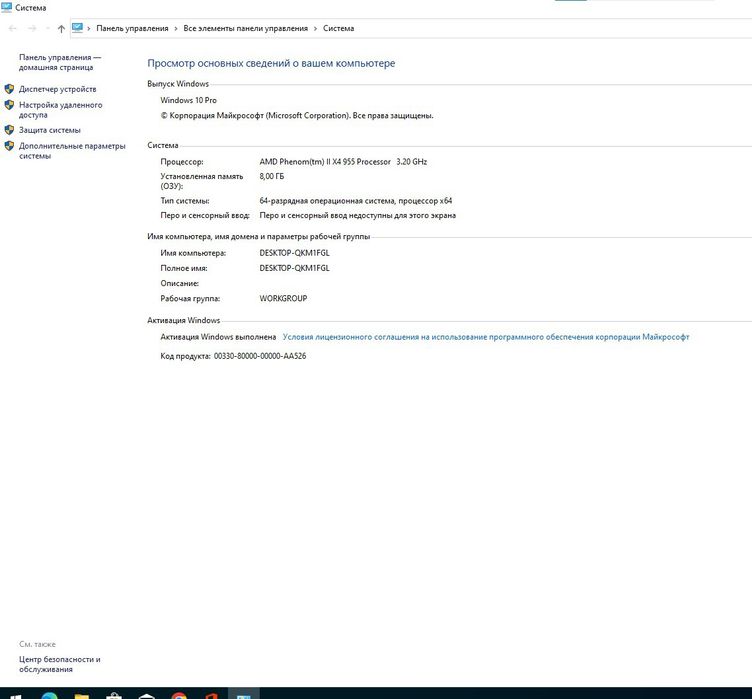Screen dimensions: 752x699
Task: Open the recent locations dropdown arrow
Action: (x=47, y=29)
